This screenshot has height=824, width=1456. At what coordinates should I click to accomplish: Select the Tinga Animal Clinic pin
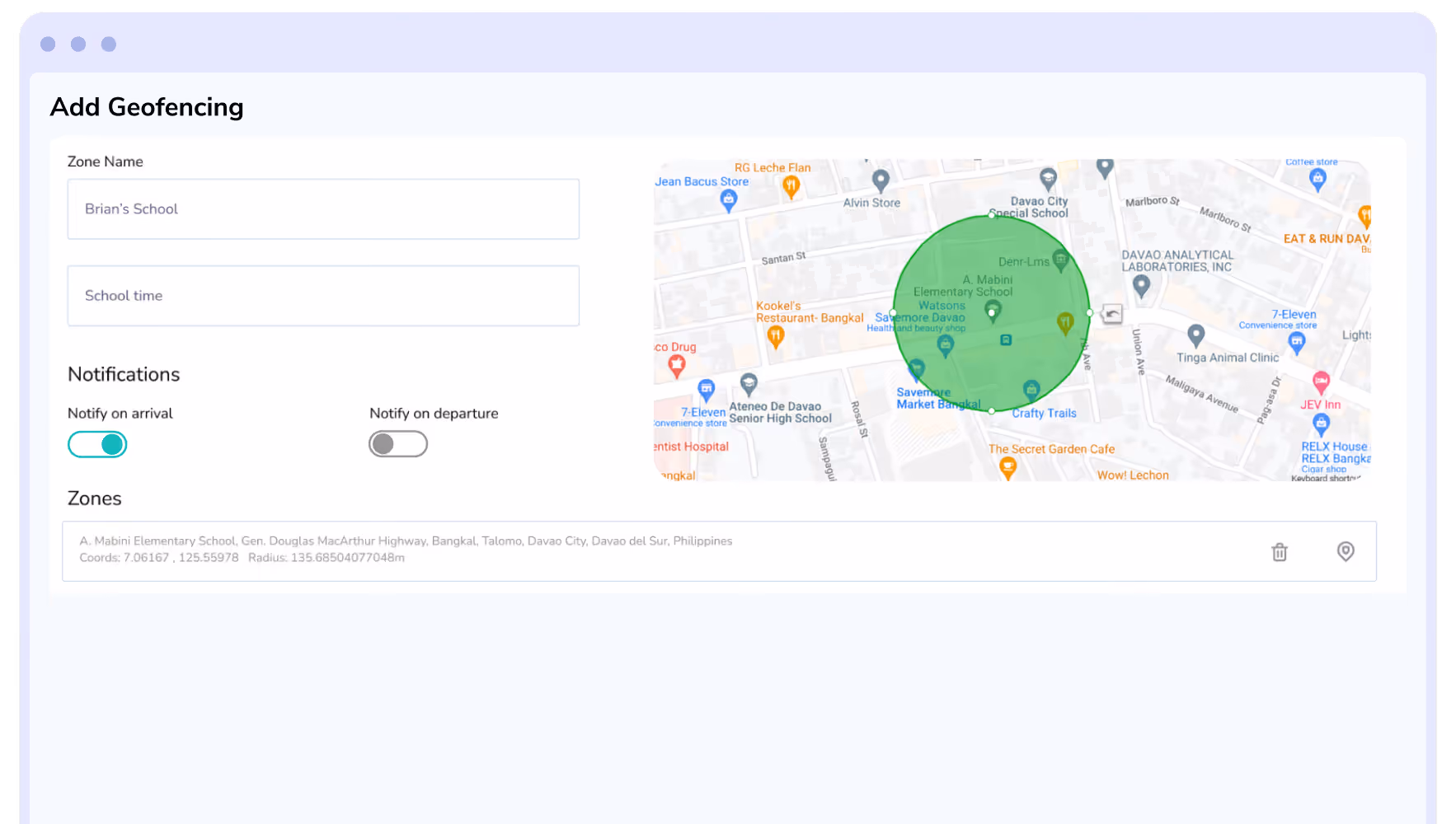[x=1196, y=335]
